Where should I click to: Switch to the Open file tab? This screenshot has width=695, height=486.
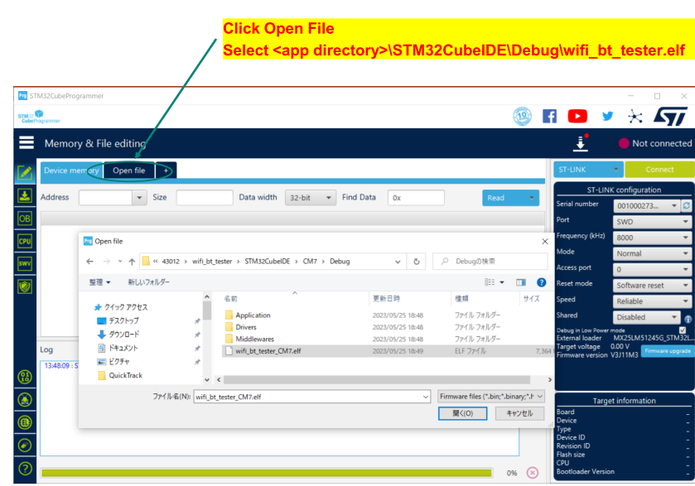coord(128,171)
